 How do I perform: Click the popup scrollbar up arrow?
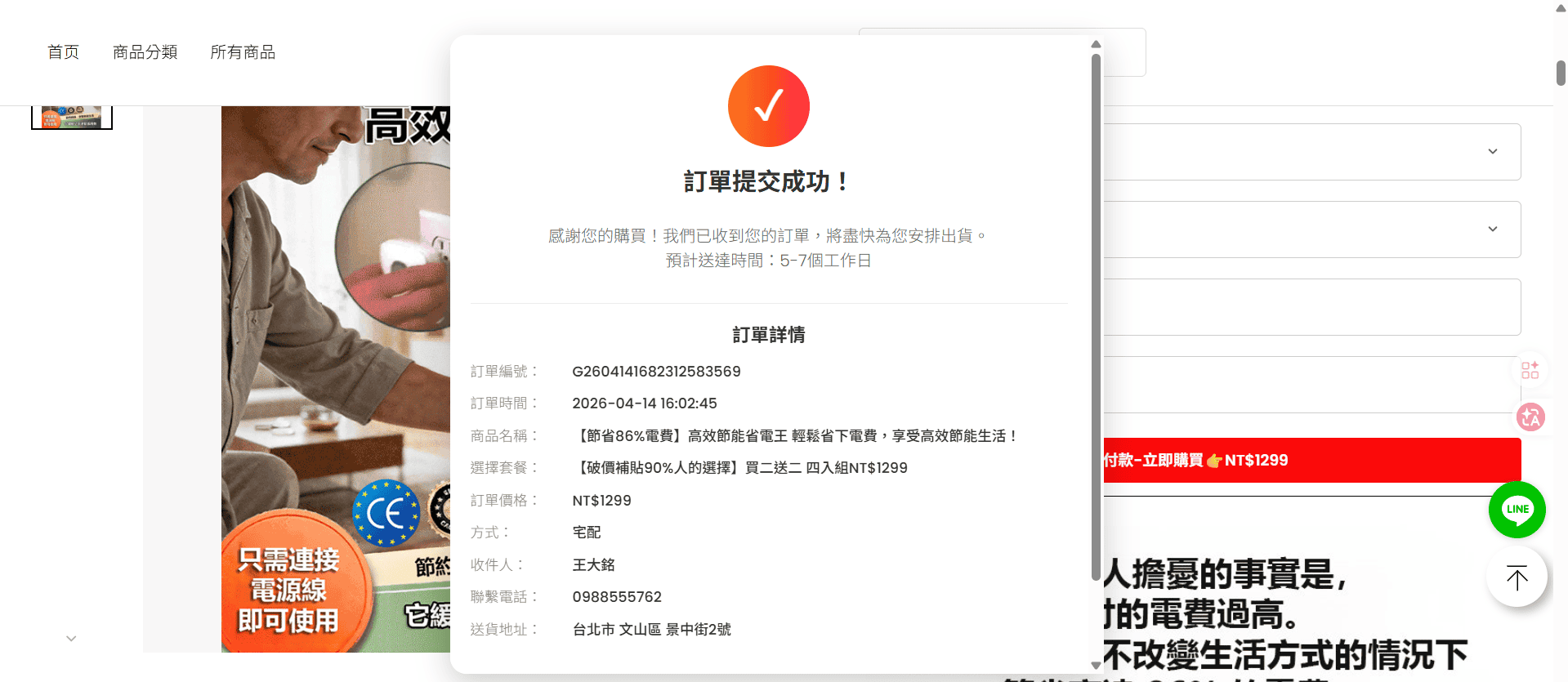pos(1096,44)
